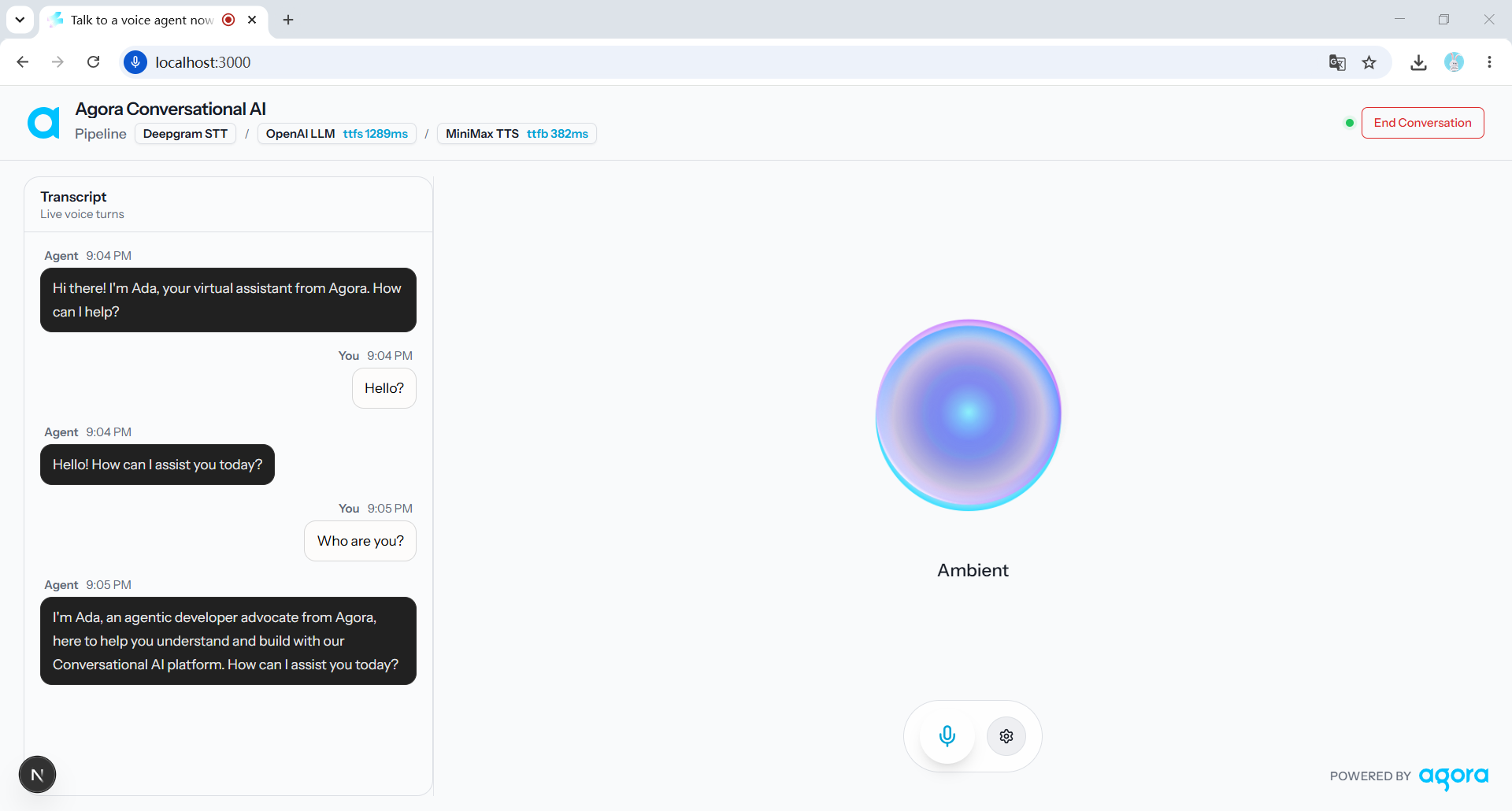
Task: Open the tab search dropdown
Action: coord(20,20)
